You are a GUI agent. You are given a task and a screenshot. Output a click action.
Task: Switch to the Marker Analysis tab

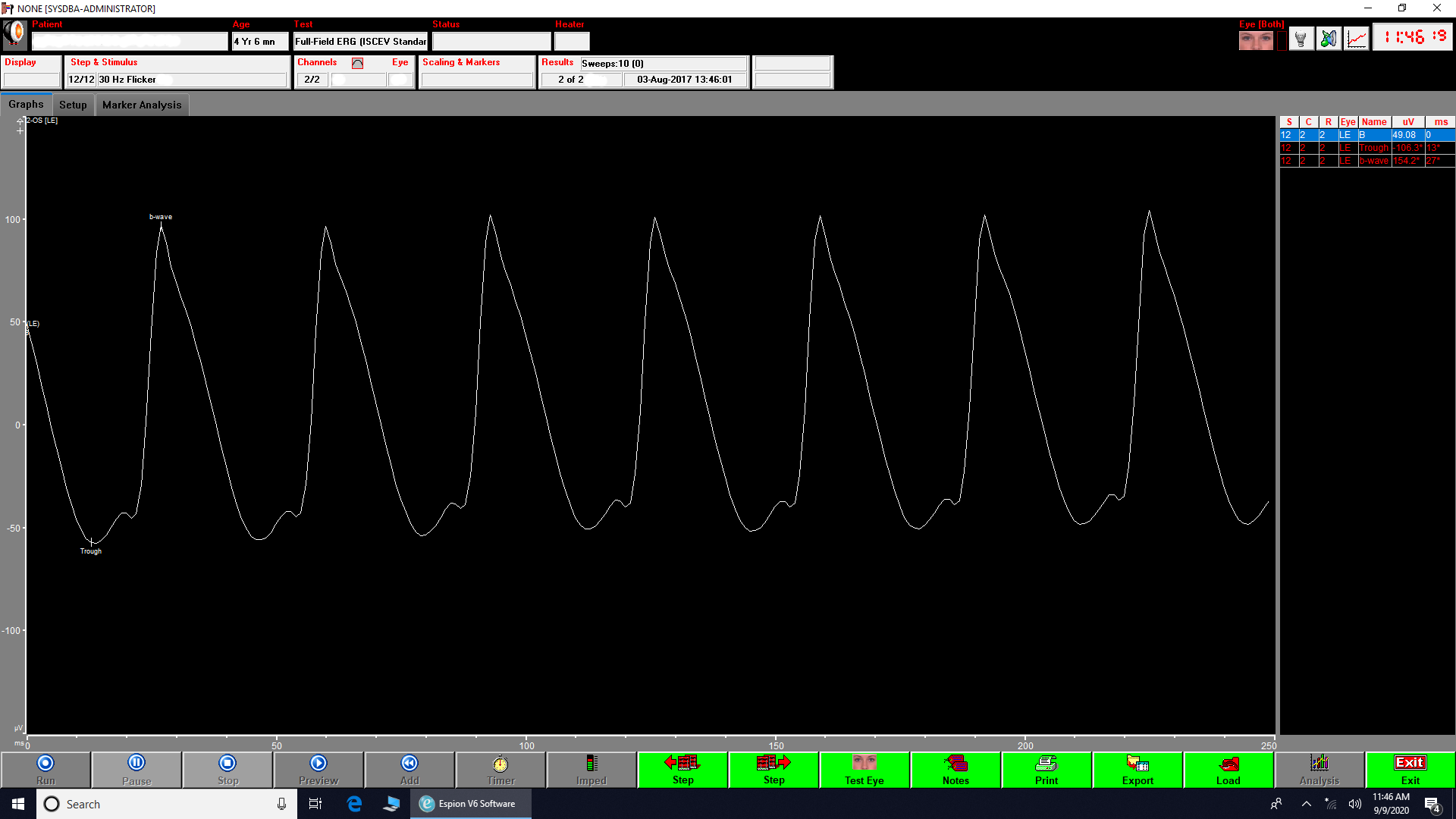[x=142, y=105]
